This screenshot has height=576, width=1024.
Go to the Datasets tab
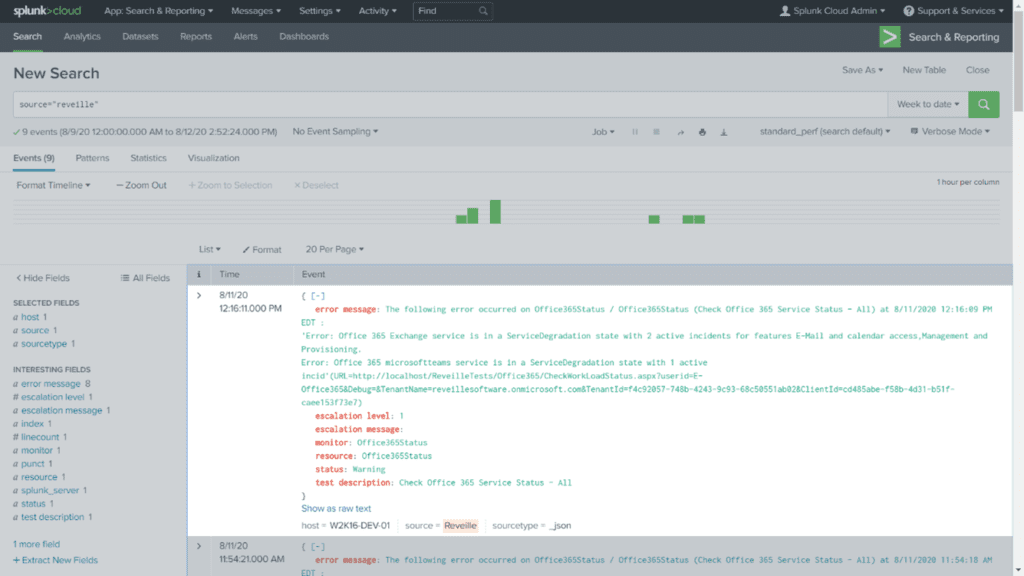tap(140, 37)
